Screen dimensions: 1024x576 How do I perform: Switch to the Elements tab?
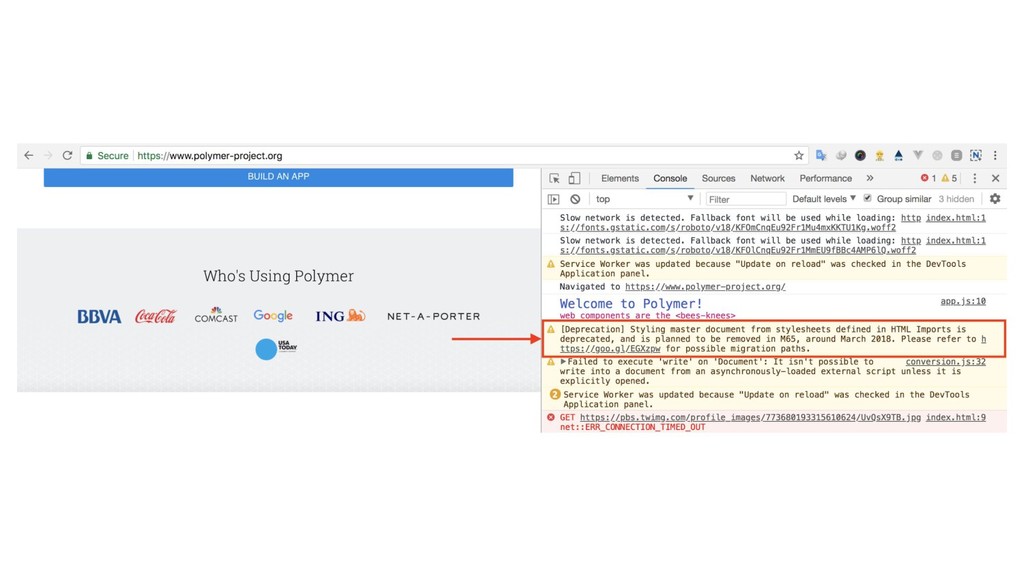(620, 178)
